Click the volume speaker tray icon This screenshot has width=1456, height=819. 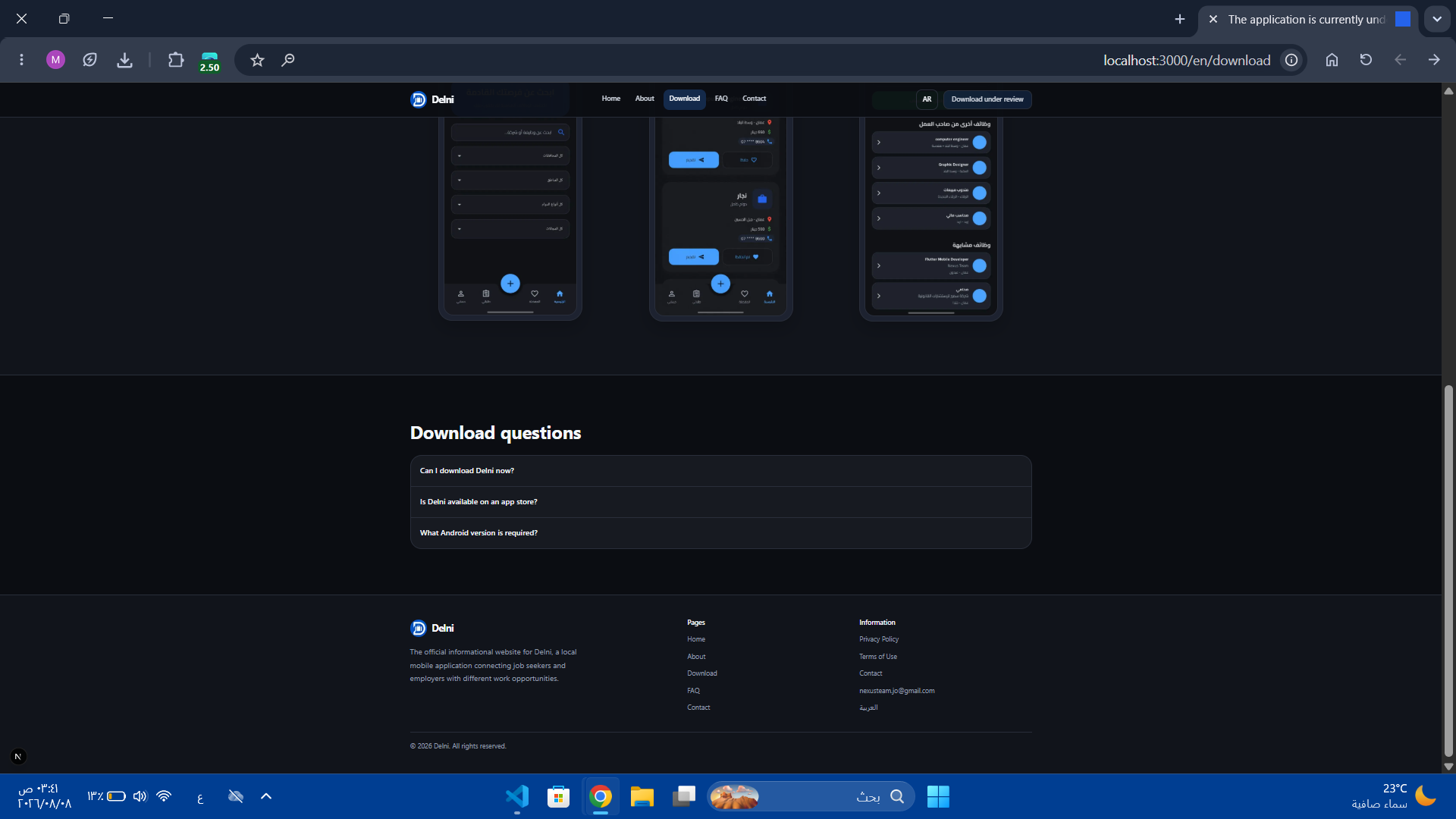coord(140,796)
